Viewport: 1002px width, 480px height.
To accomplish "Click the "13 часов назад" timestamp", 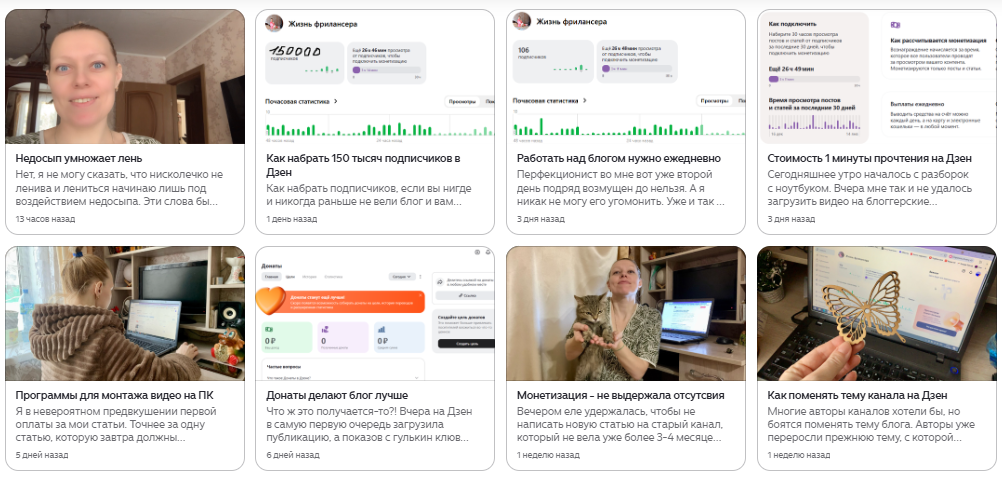I will click(x=45, y=219).
